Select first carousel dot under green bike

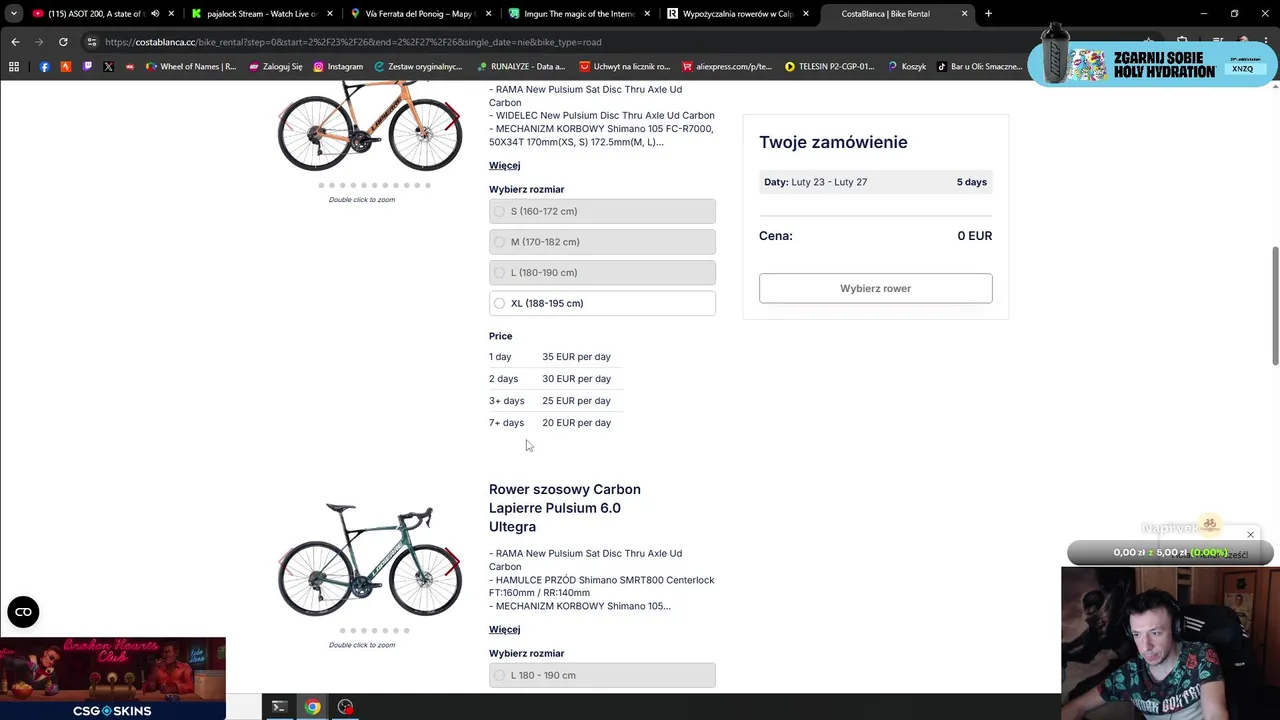(342, 630)
